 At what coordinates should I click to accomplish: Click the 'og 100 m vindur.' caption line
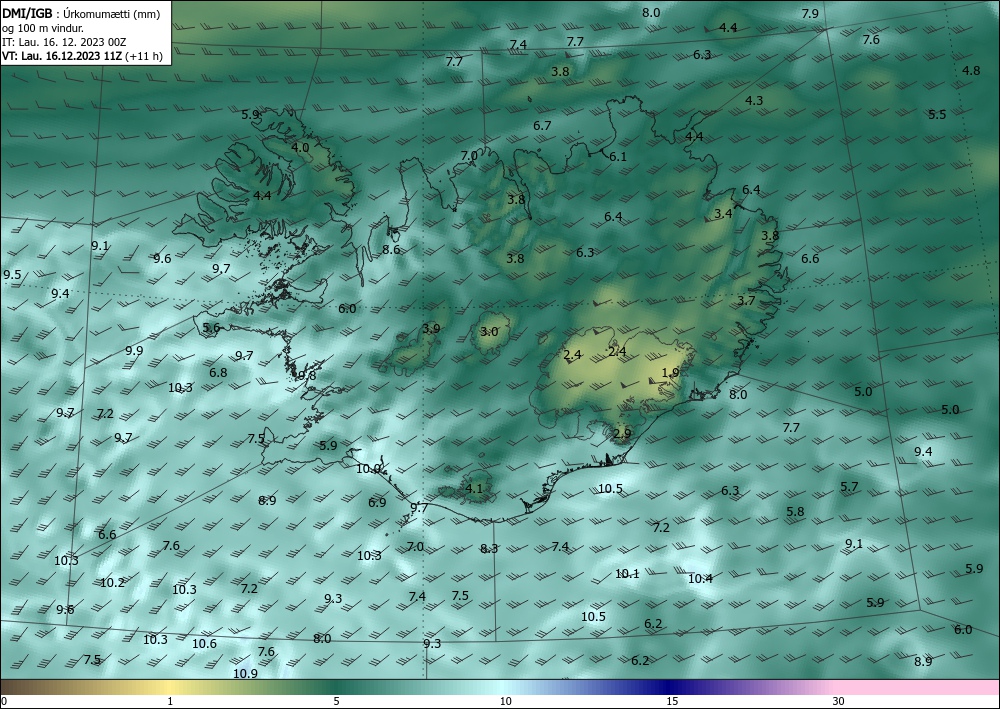pos(43,29)
